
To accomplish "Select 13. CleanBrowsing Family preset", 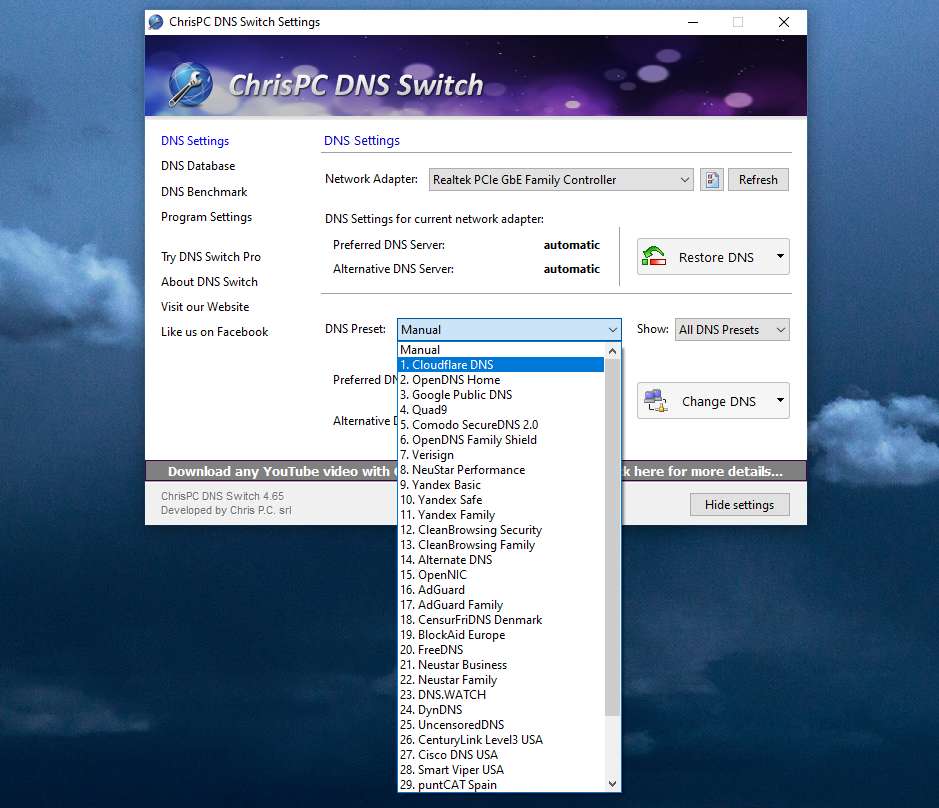I will [501, 544].
